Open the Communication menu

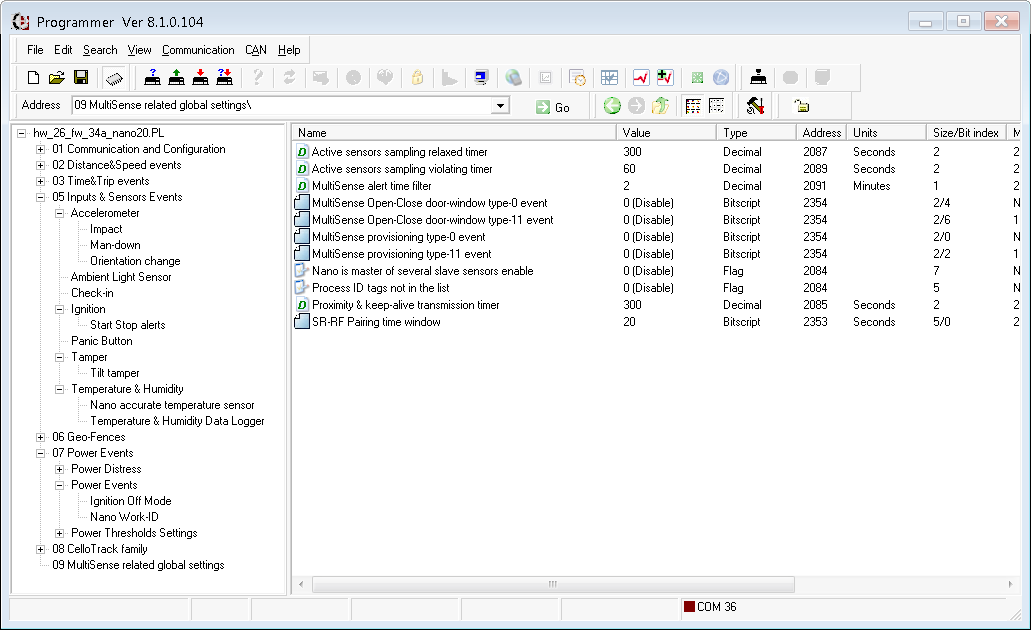pos(198,50)
